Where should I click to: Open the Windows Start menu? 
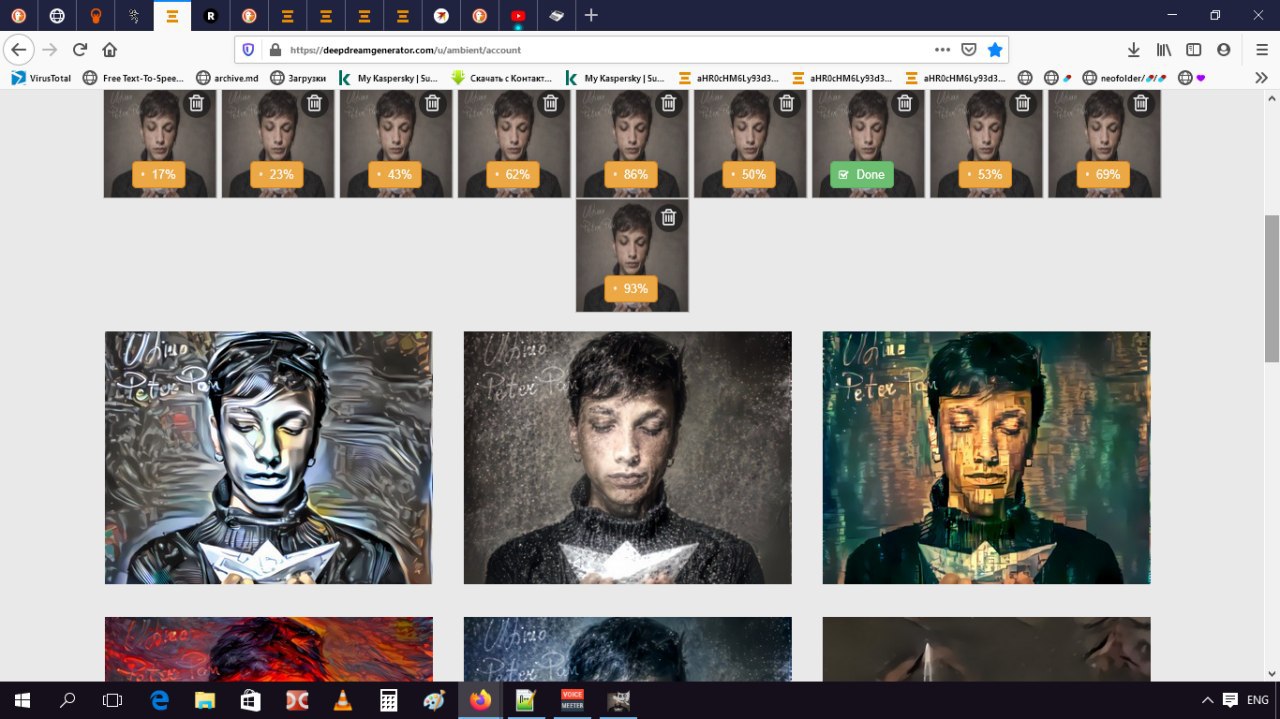pos(22,700)
